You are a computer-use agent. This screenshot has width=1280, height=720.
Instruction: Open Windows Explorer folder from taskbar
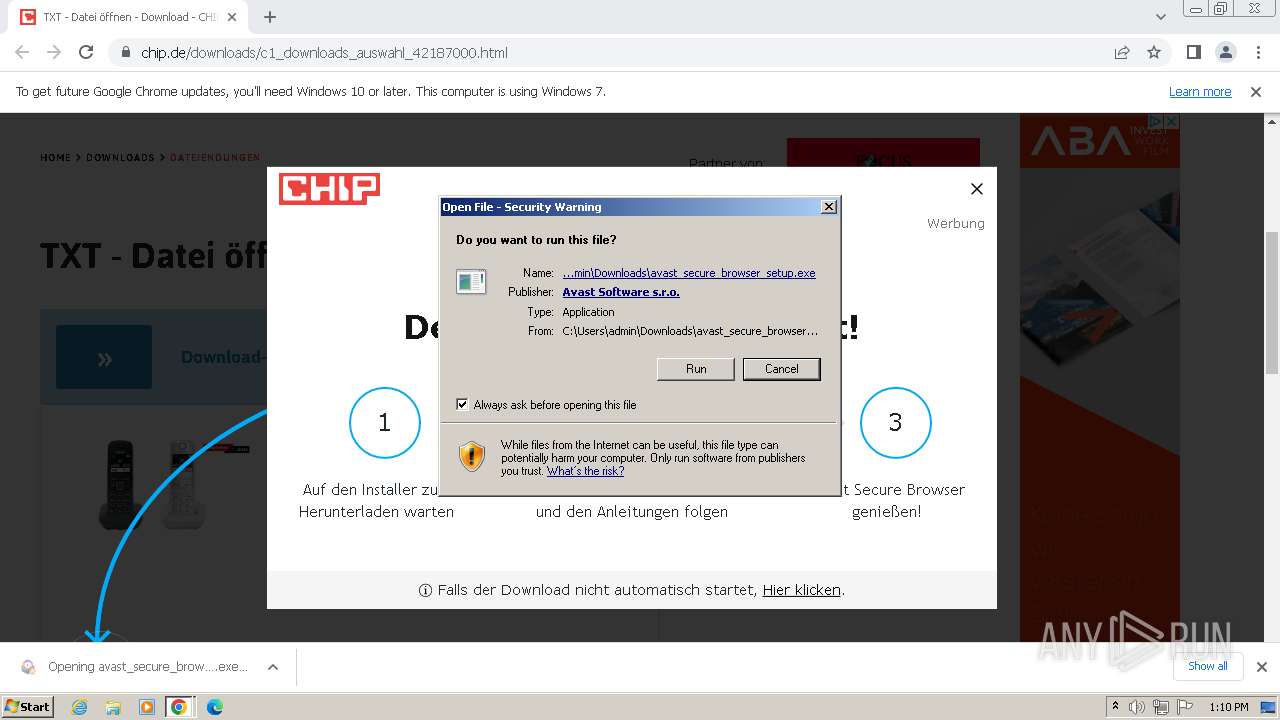[113, 707]
